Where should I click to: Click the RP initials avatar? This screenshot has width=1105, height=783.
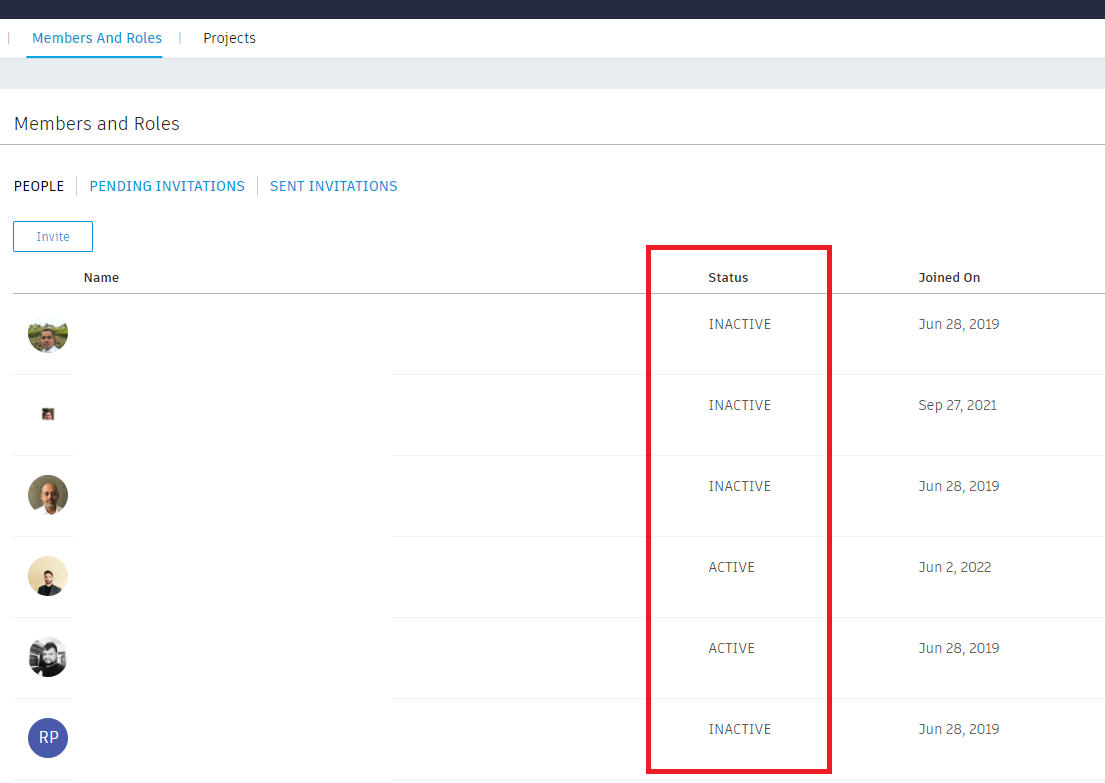[47, 738]
